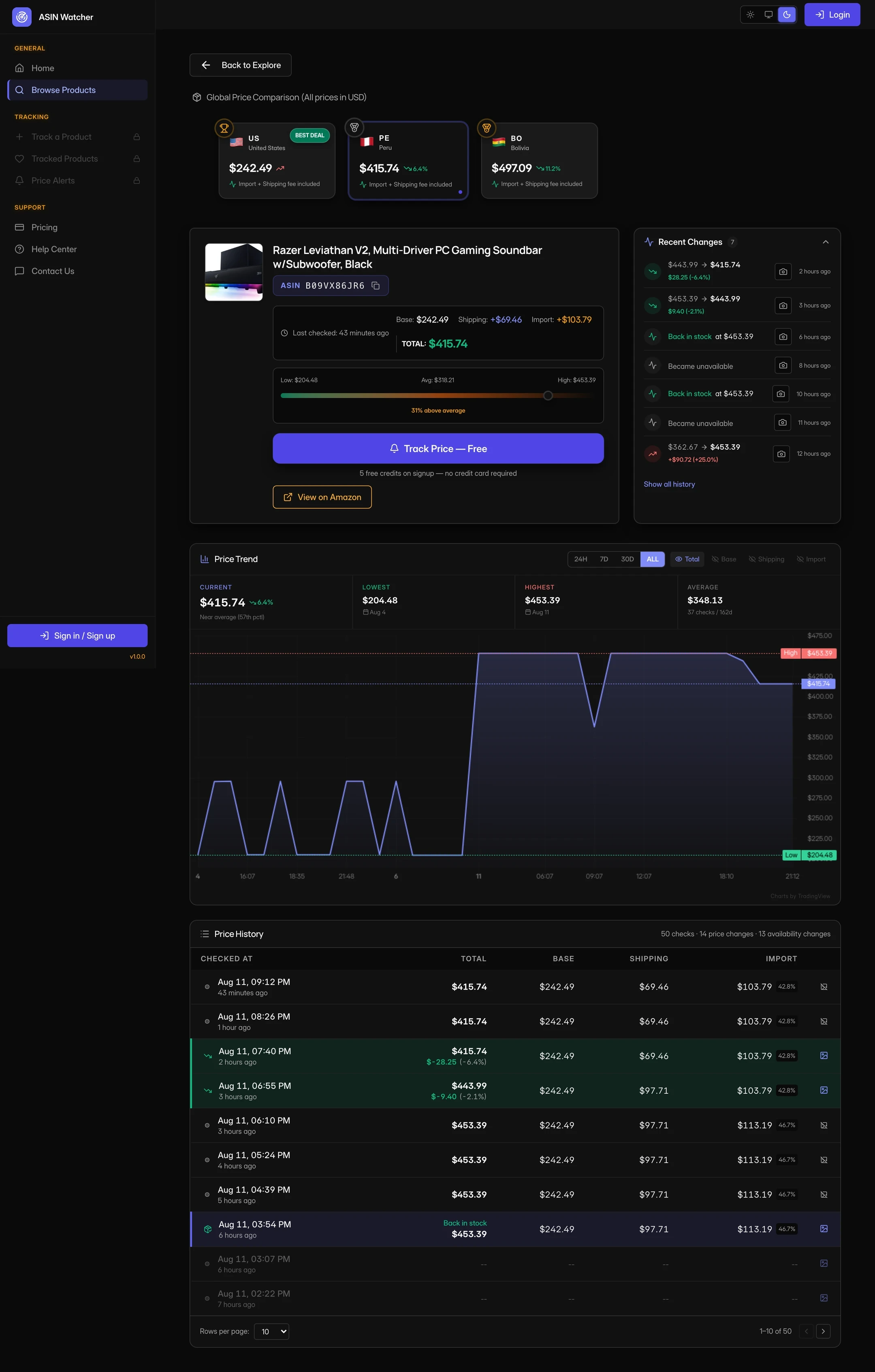
Task: Select the BO Bolivia price card
Action: tap(540, 161)
